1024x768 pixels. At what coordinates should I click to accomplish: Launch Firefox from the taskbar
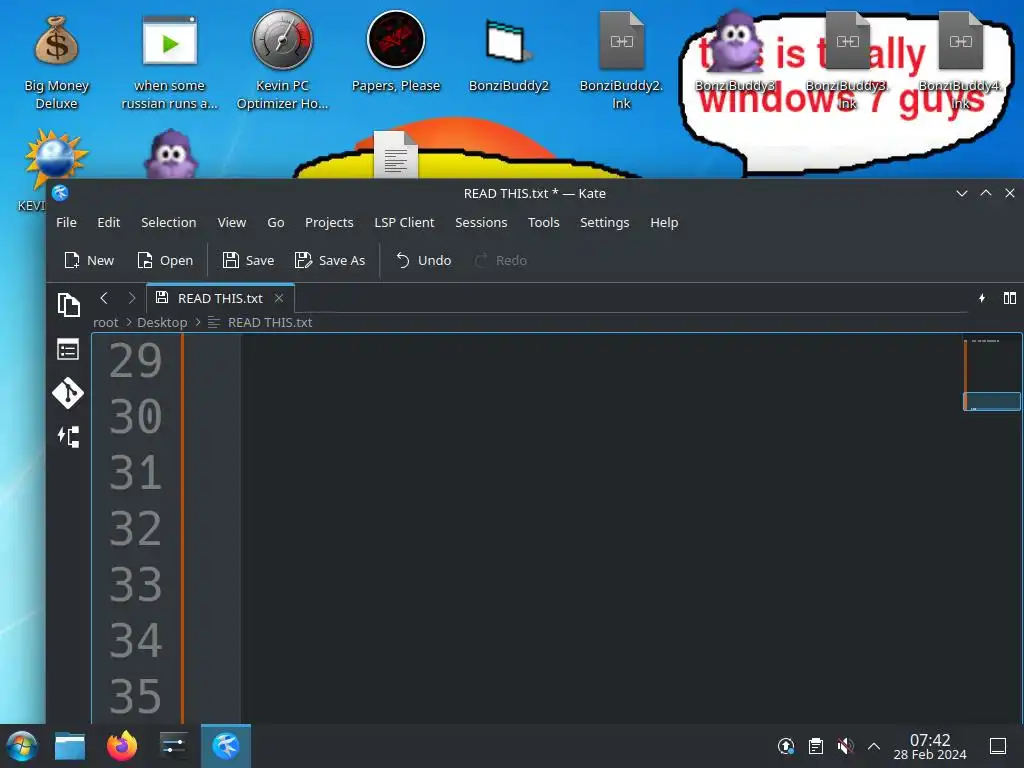click(x=122, y=746)
